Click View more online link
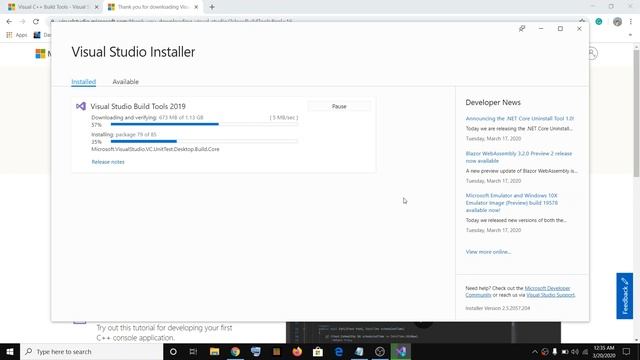Image resolution: width=640 pixels, height=360 pixels. [488, 252]
